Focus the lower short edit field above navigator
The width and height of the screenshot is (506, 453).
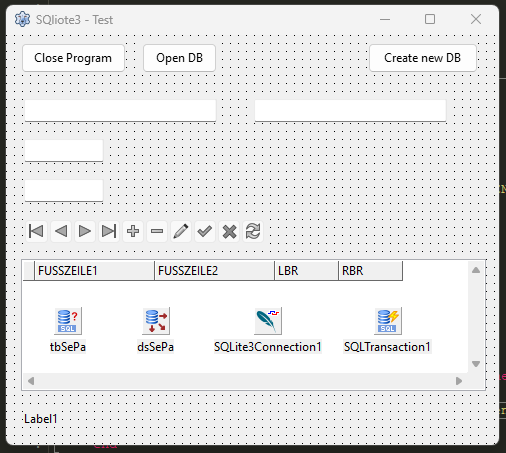(64, 190)
